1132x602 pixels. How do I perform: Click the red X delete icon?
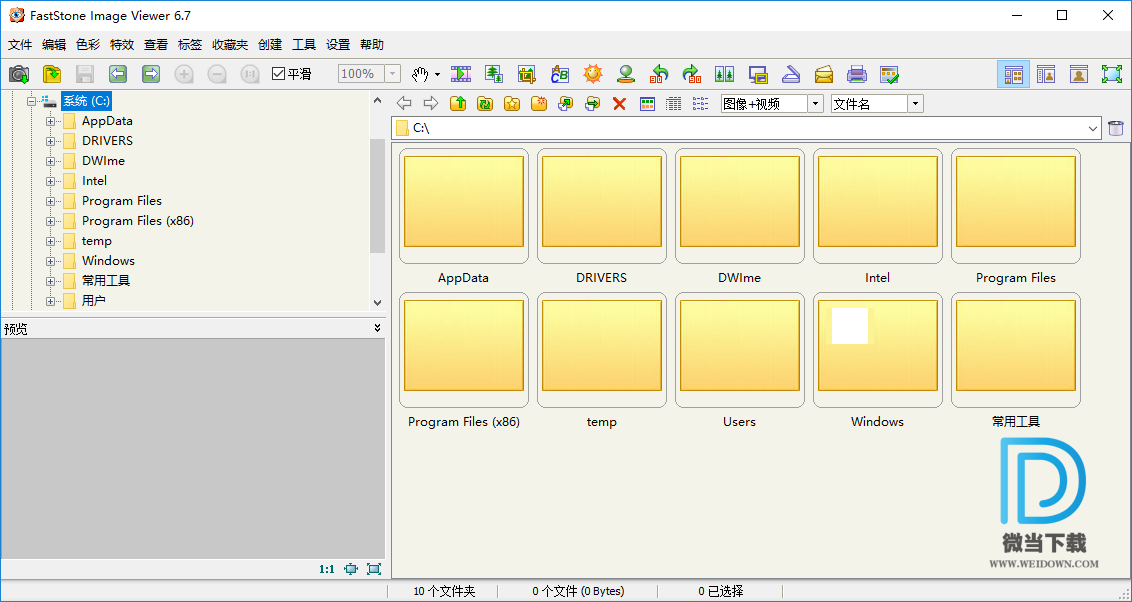(x=619, y=104)
